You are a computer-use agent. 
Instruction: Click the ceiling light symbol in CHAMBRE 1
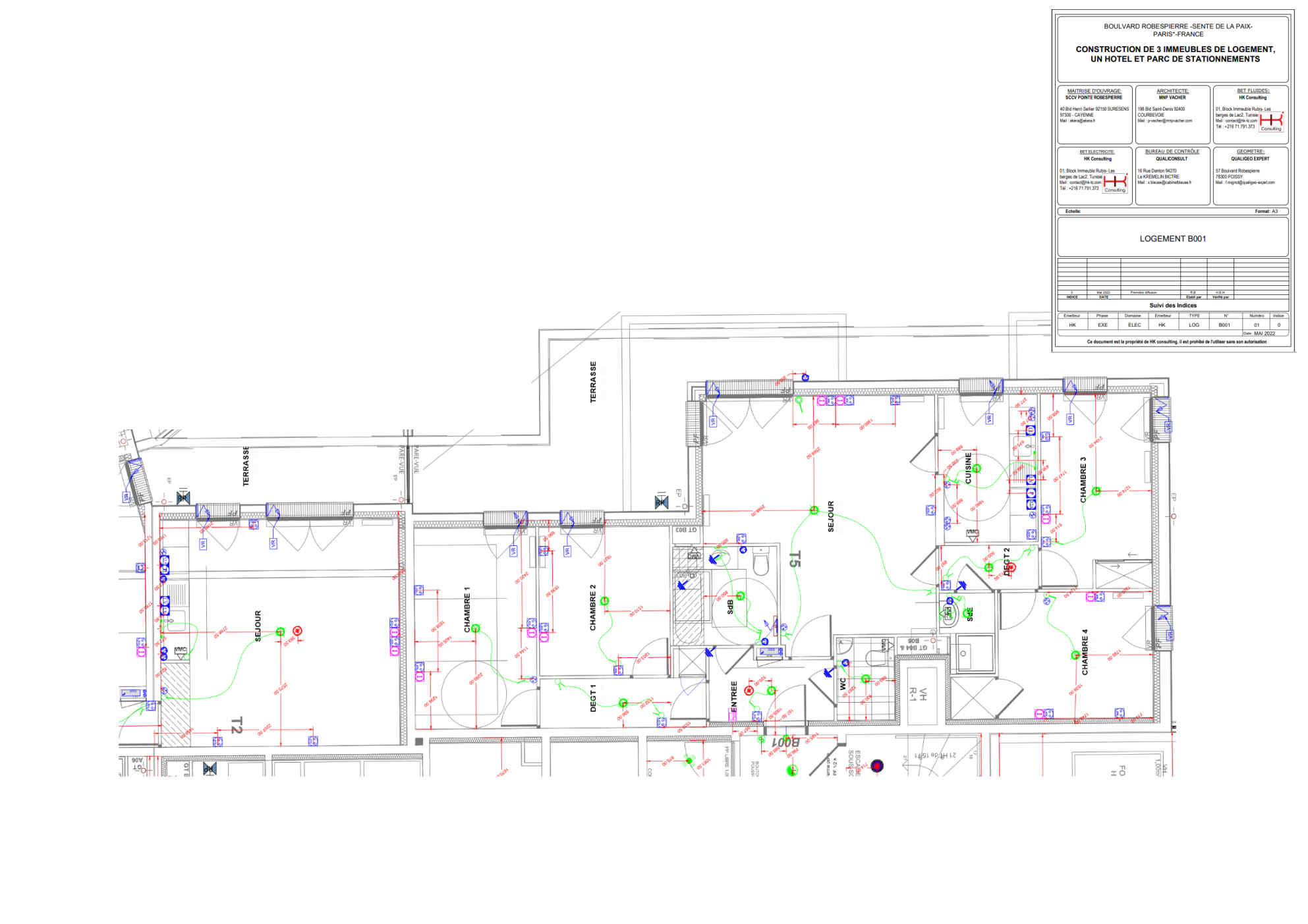pos(475,628)
